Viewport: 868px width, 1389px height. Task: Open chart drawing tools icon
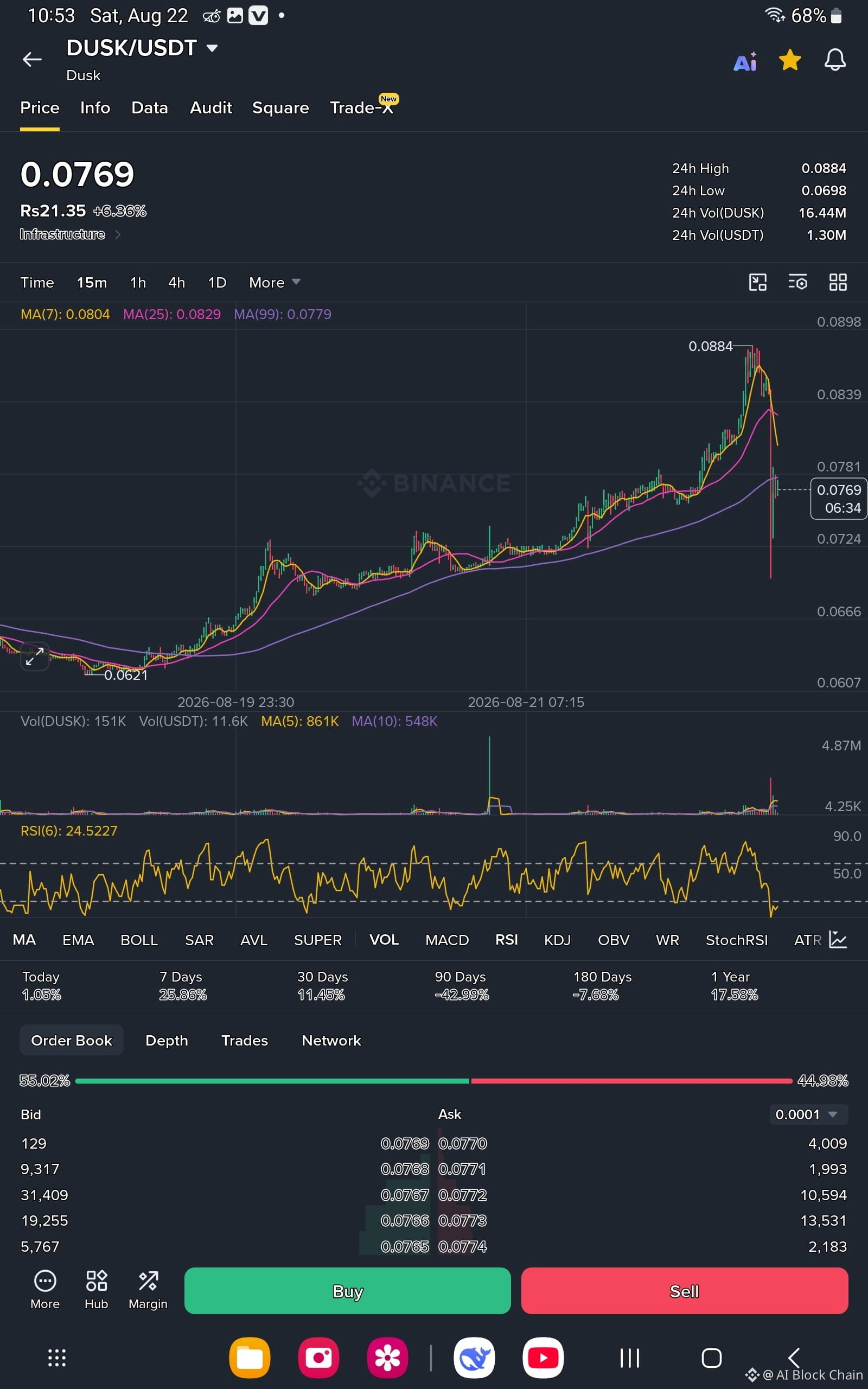[758, 282]
